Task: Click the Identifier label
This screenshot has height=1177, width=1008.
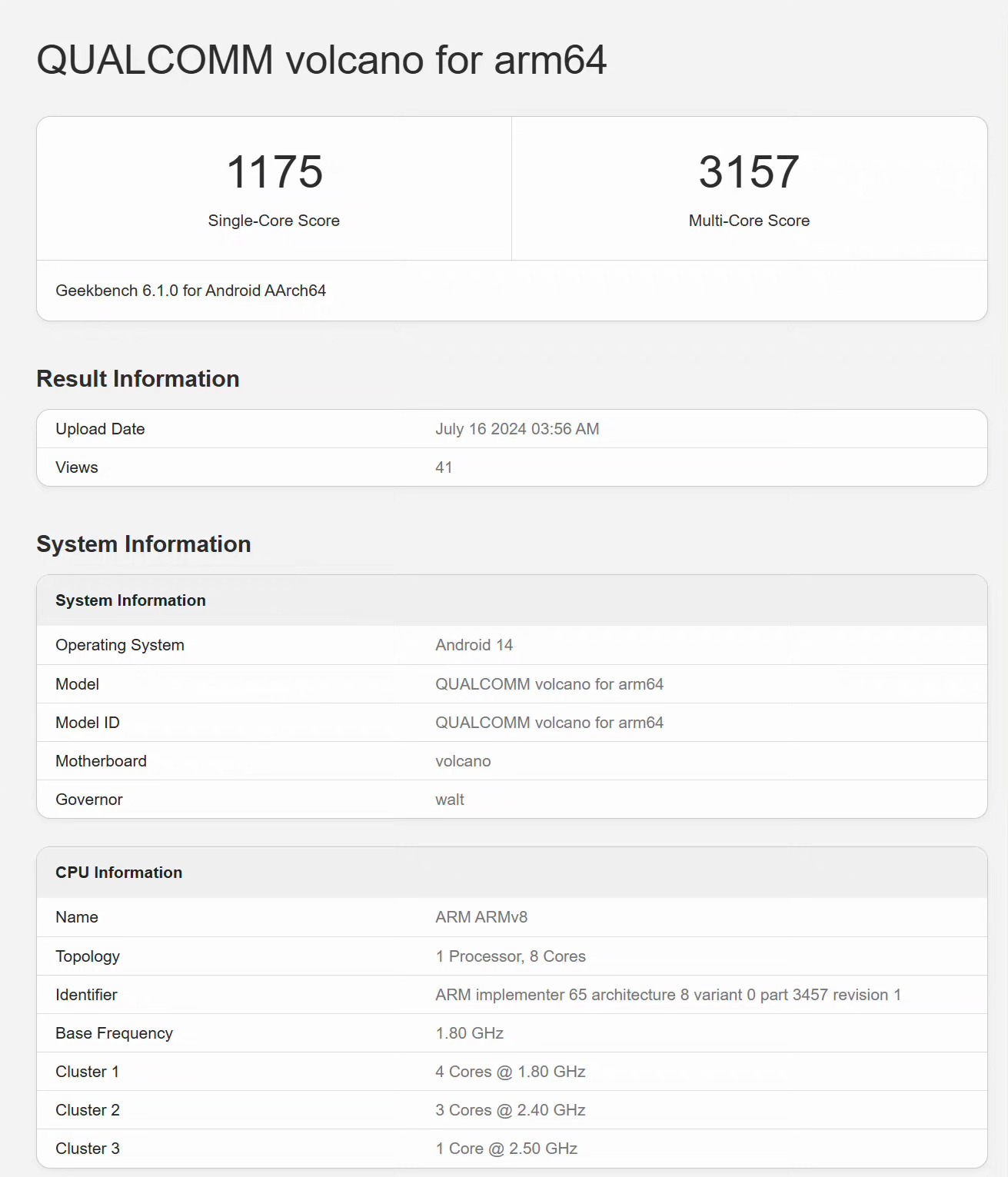Action: point(86,995)
